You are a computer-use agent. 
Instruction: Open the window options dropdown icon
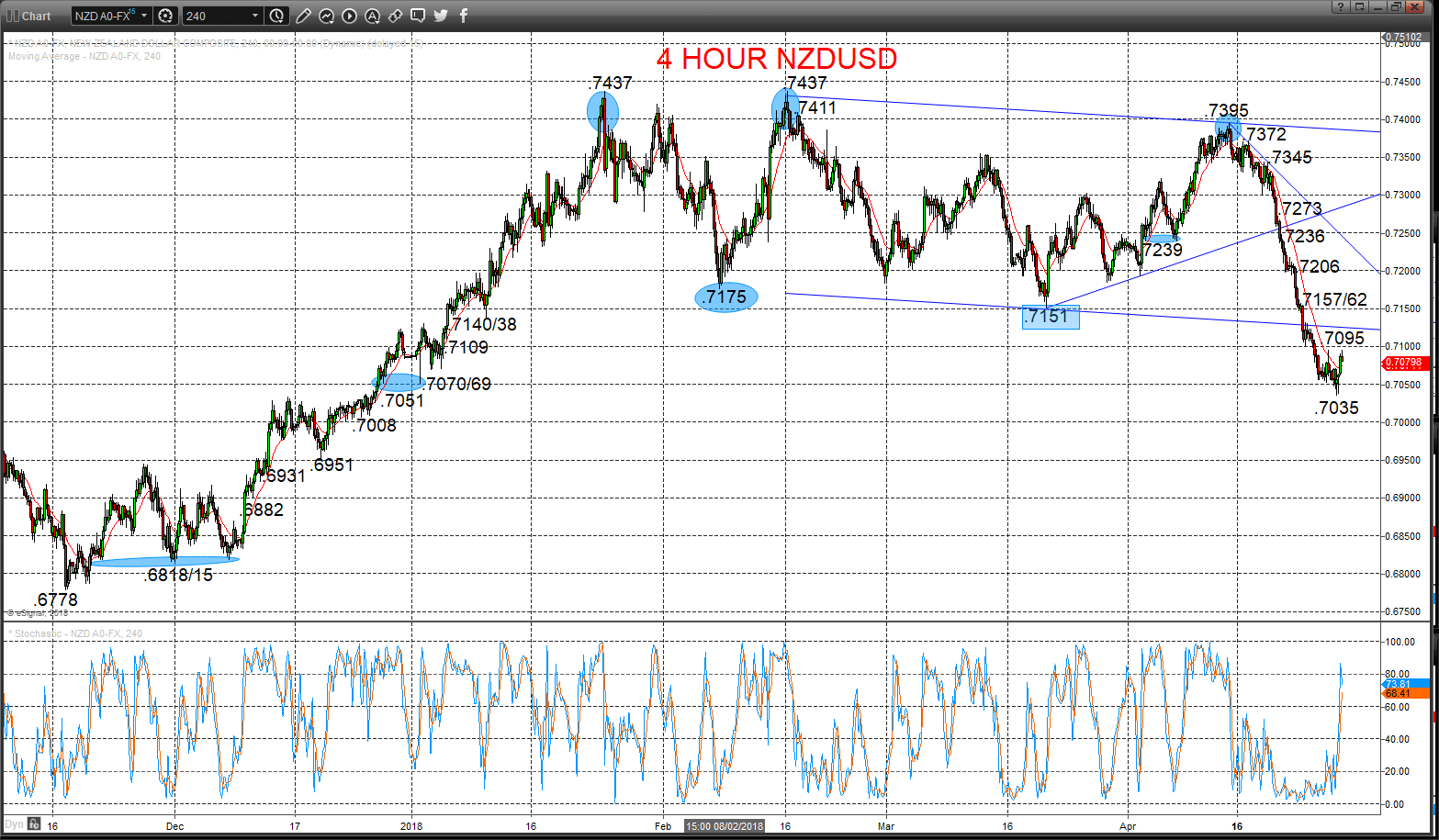pyautogui.click(x=1358, y=7)
